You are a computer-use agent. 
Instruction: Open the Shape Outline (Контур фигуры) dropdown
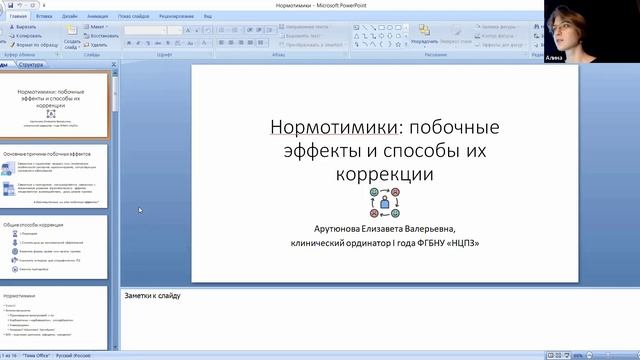[495, 36]
